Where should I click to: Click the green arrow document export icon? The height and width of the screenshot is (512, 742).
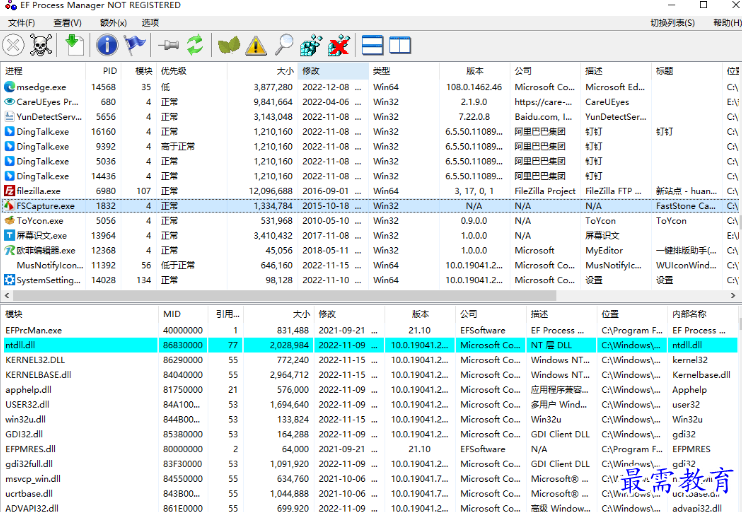pyautogui.click(x=74, y=45)
